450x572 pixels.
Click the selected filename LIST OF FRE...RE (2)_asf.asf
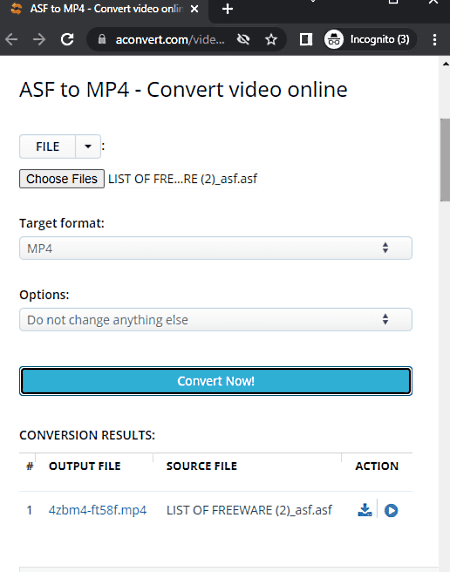pos(183,179)
